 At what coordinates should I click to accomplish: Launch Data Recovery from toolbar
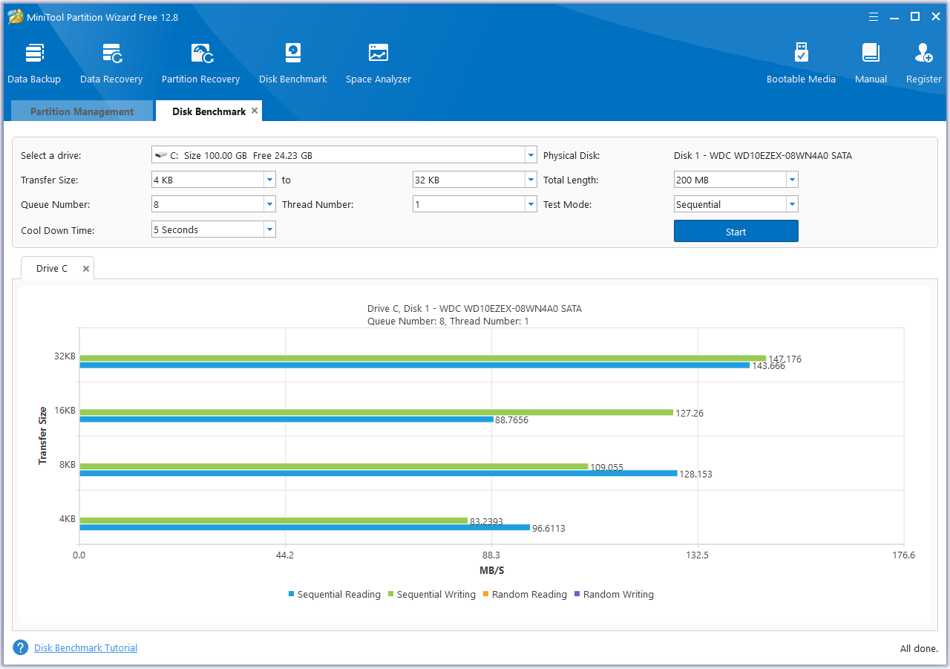pyautogui.click(x=111, y=63)
